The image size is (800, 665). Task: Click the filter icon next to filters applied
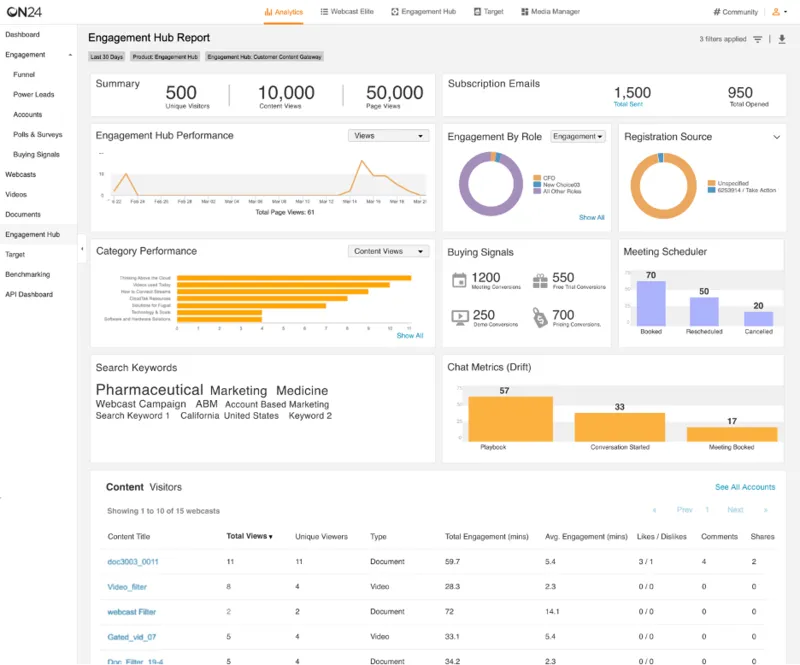[758, 39]
